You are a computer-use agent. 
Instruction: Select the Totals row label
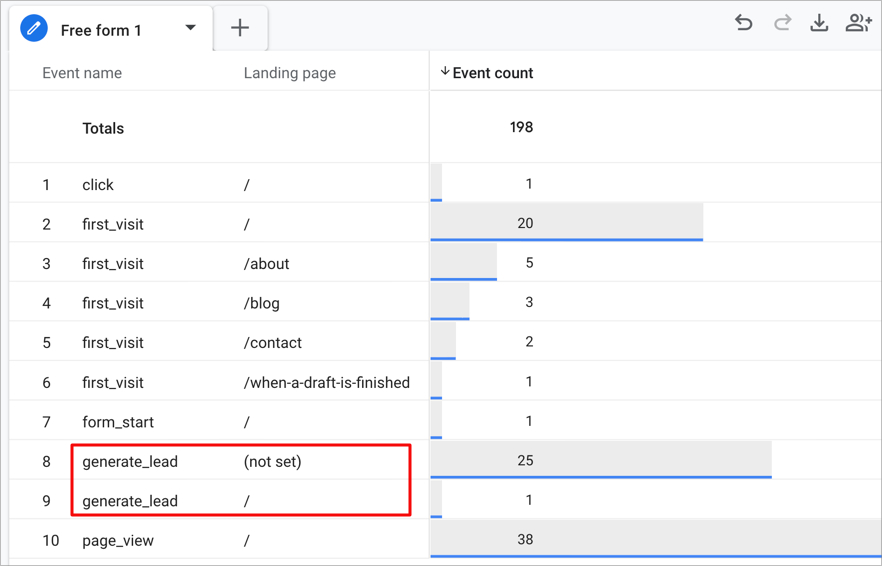click(x=103, y=128)
